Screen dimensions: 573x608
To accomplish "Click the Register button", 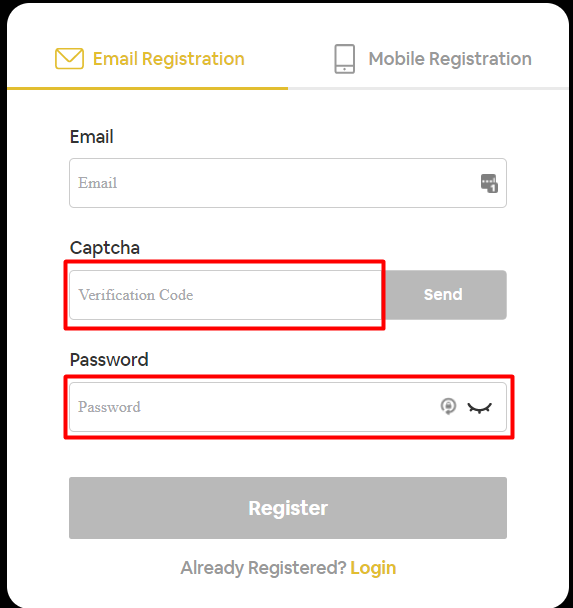I will 288,508.
